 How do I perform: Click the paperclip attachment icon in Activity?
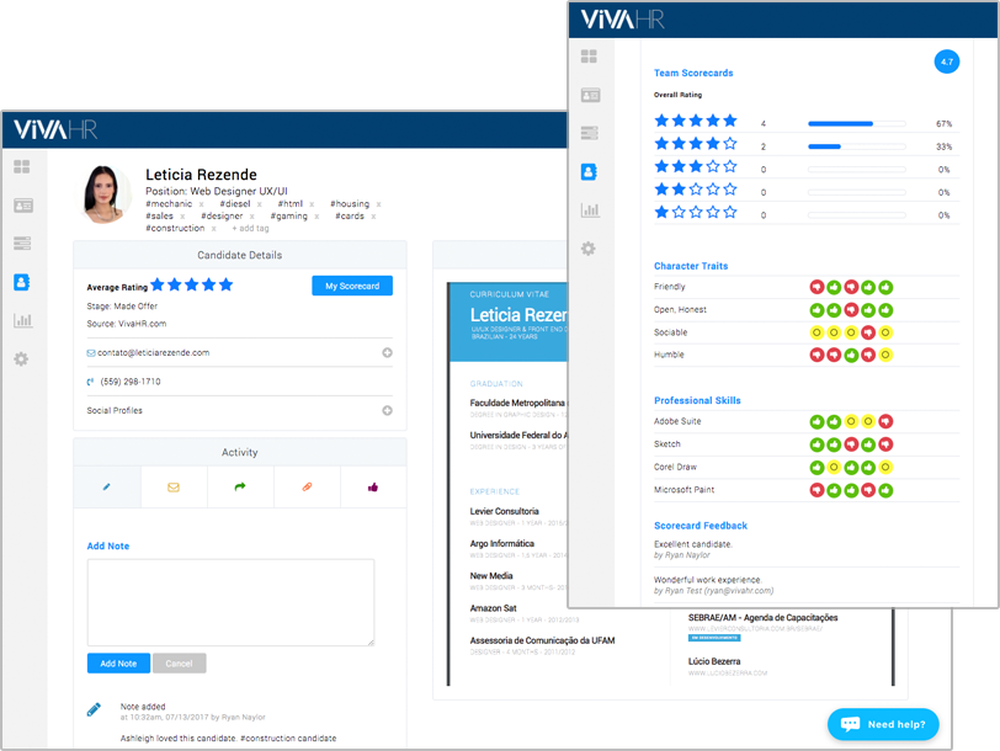pos(307,487)
